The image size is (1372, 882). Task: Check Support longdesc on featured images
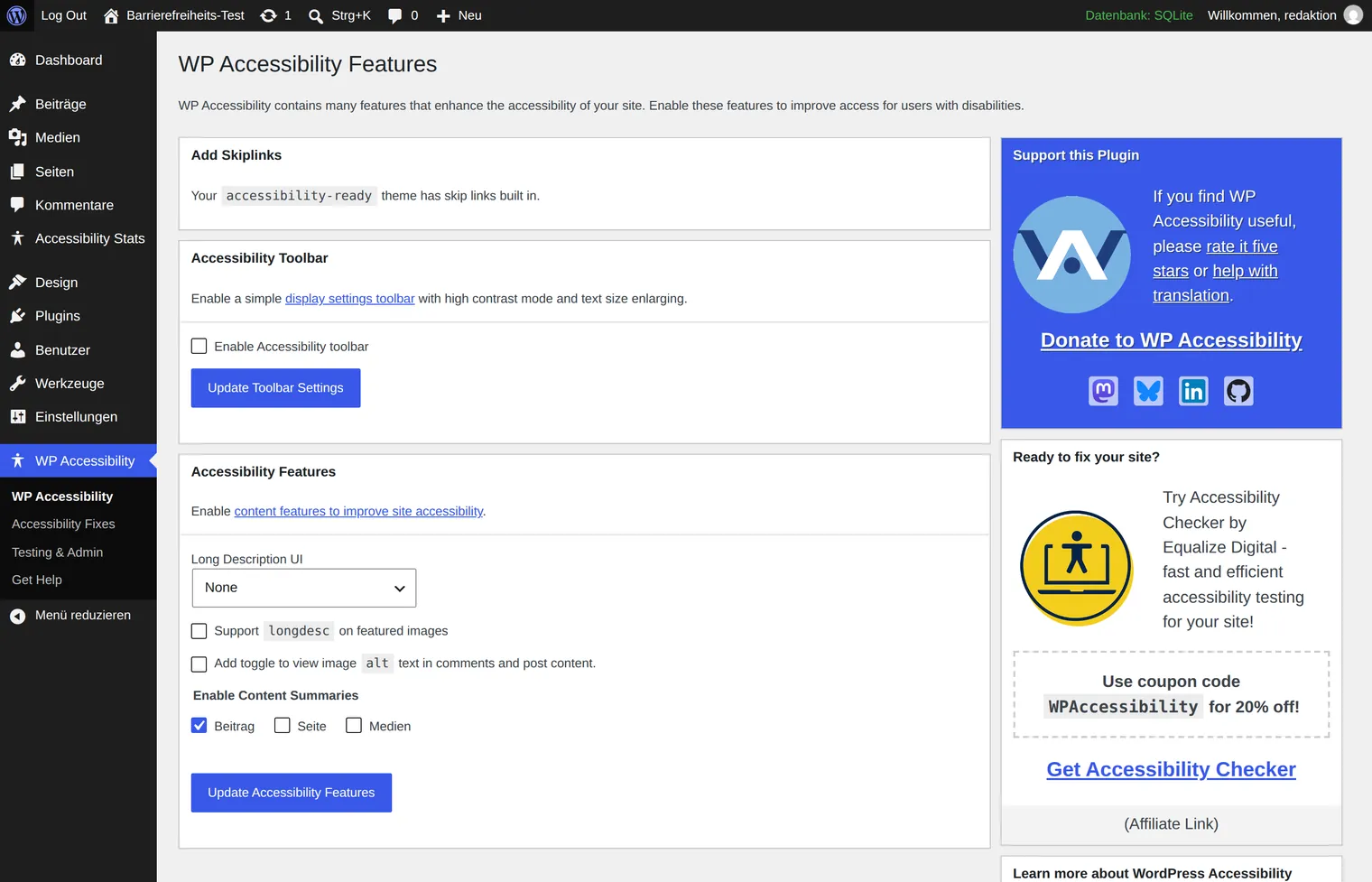tap(199, 631)
